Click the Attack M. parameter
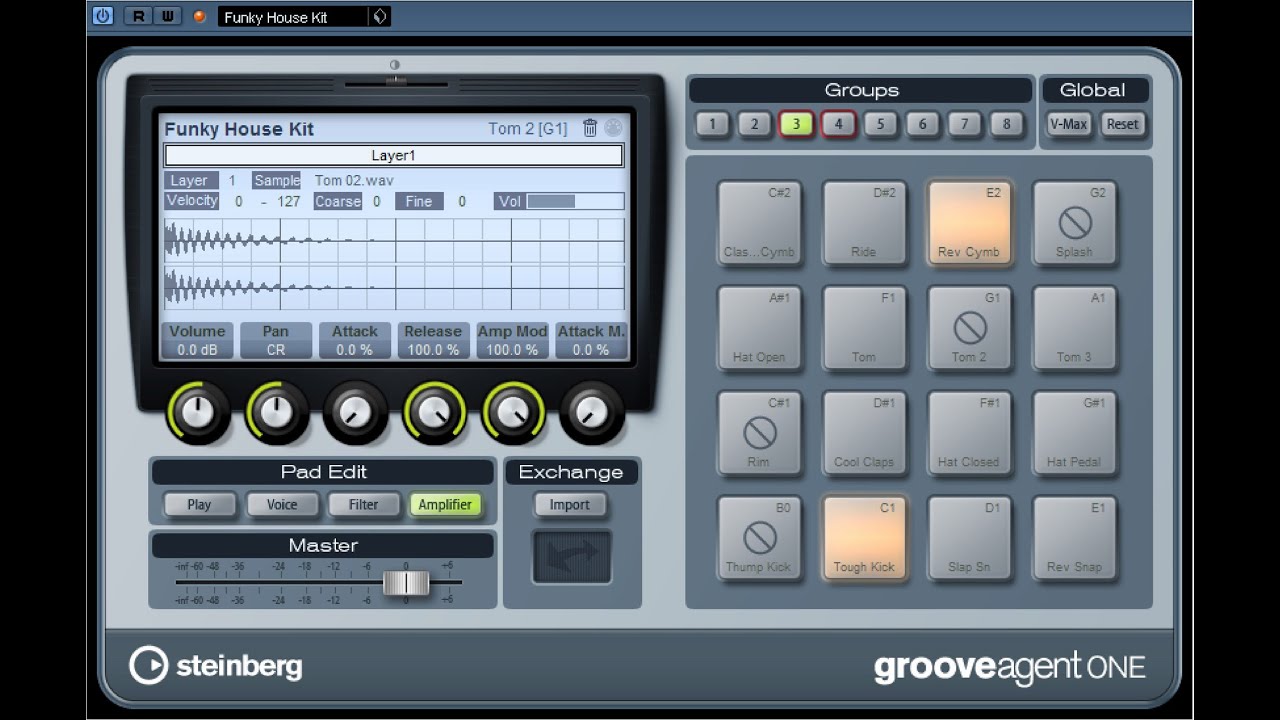Screen dimensions: 1280x720 pos(591,340)
